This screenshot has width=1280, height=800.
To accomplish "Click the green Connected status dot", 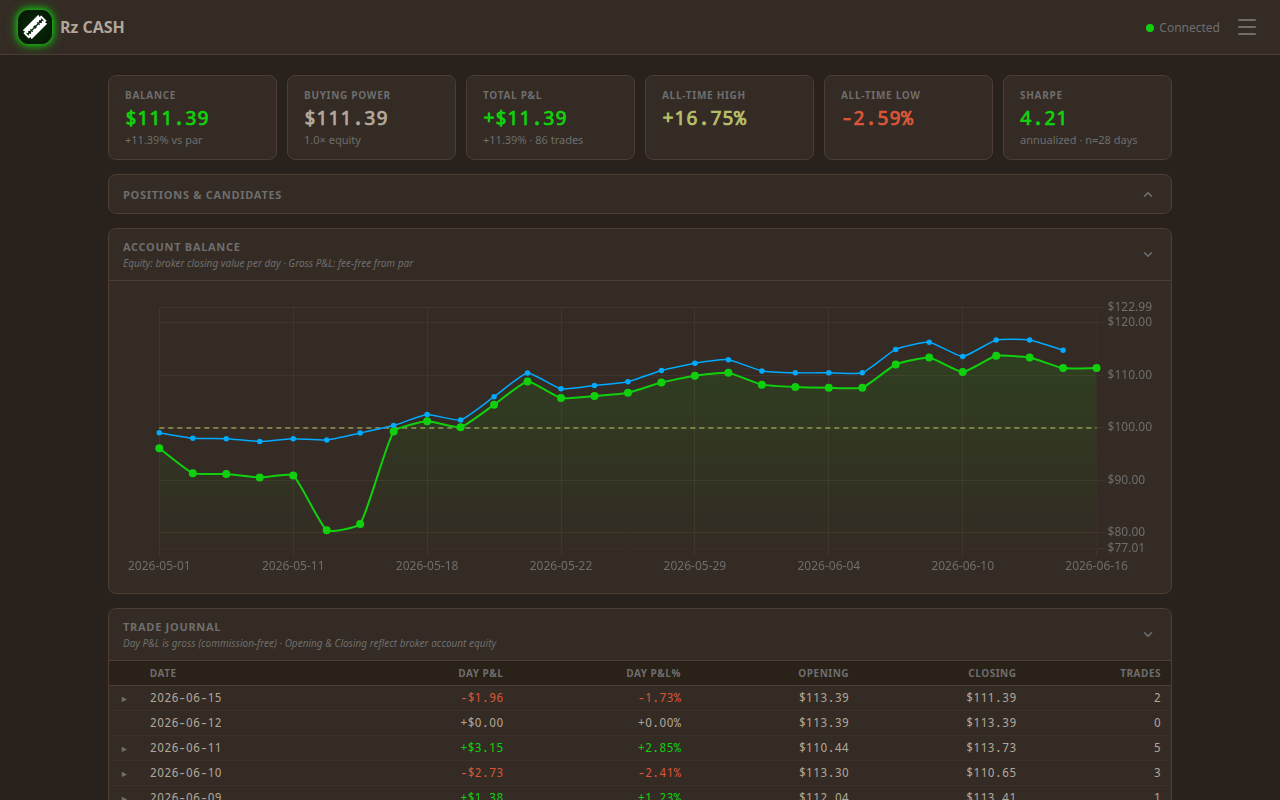I will click(1150, 28).
